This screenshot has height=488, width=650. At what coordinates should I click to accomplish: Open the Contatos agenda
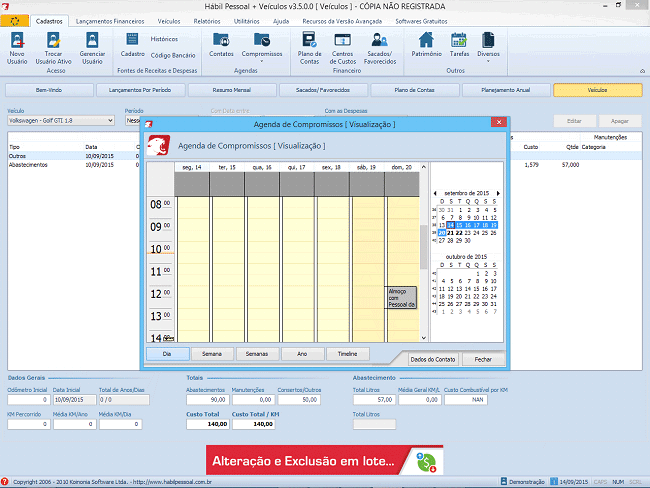(221, 45)
